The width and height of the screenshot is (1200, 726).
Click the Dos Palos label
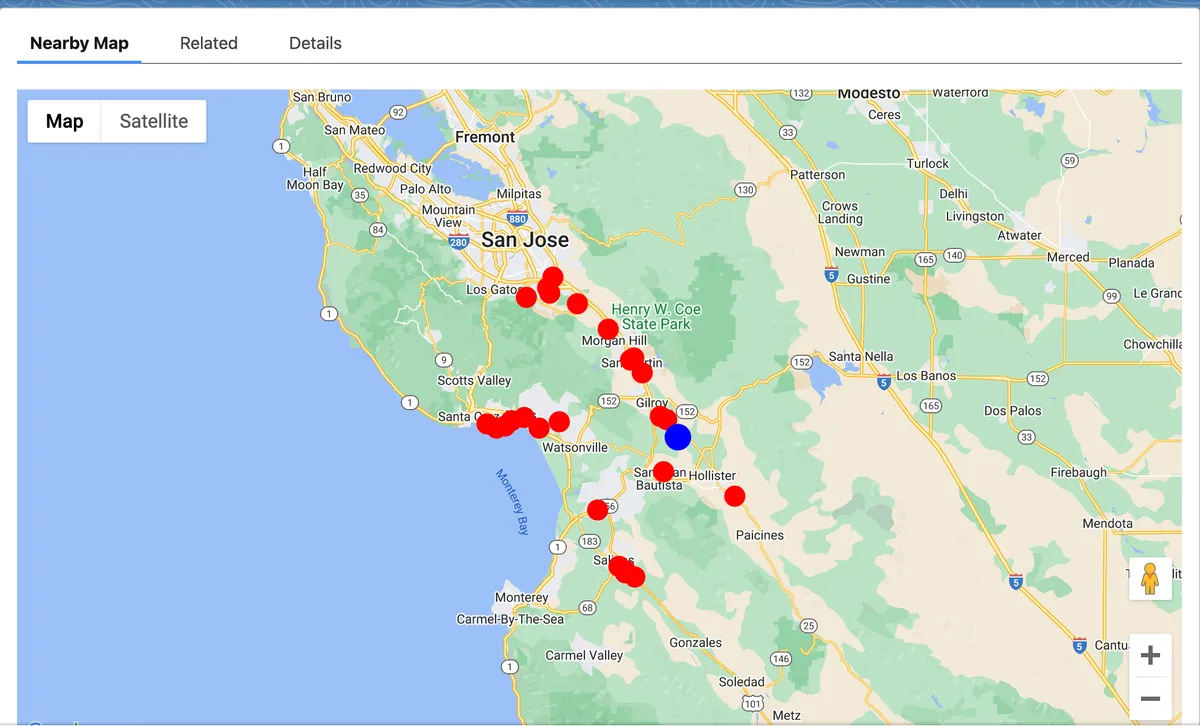(1012, 411)
